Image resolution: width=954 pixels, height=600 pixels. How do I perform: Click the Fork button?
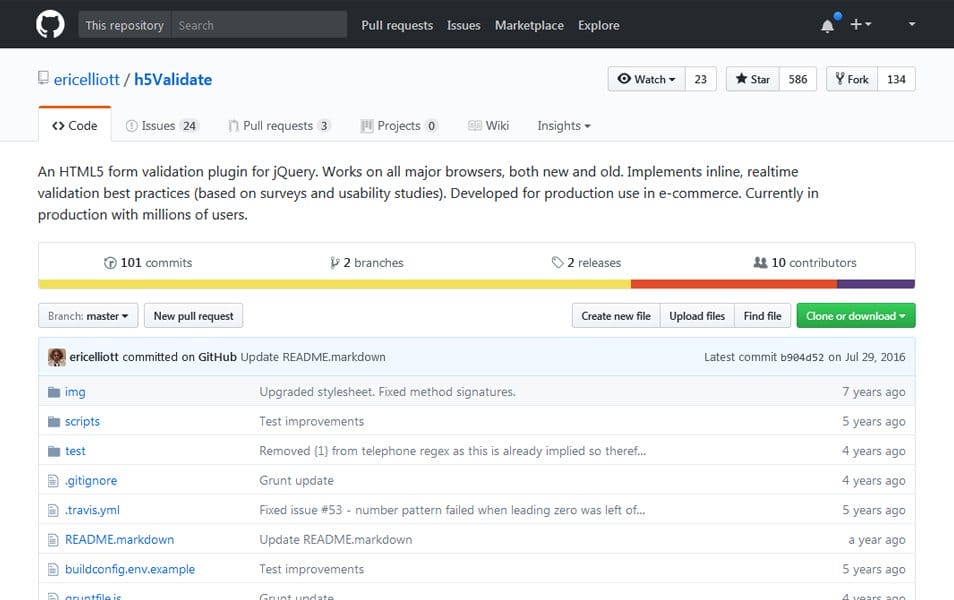pos(851,79)
